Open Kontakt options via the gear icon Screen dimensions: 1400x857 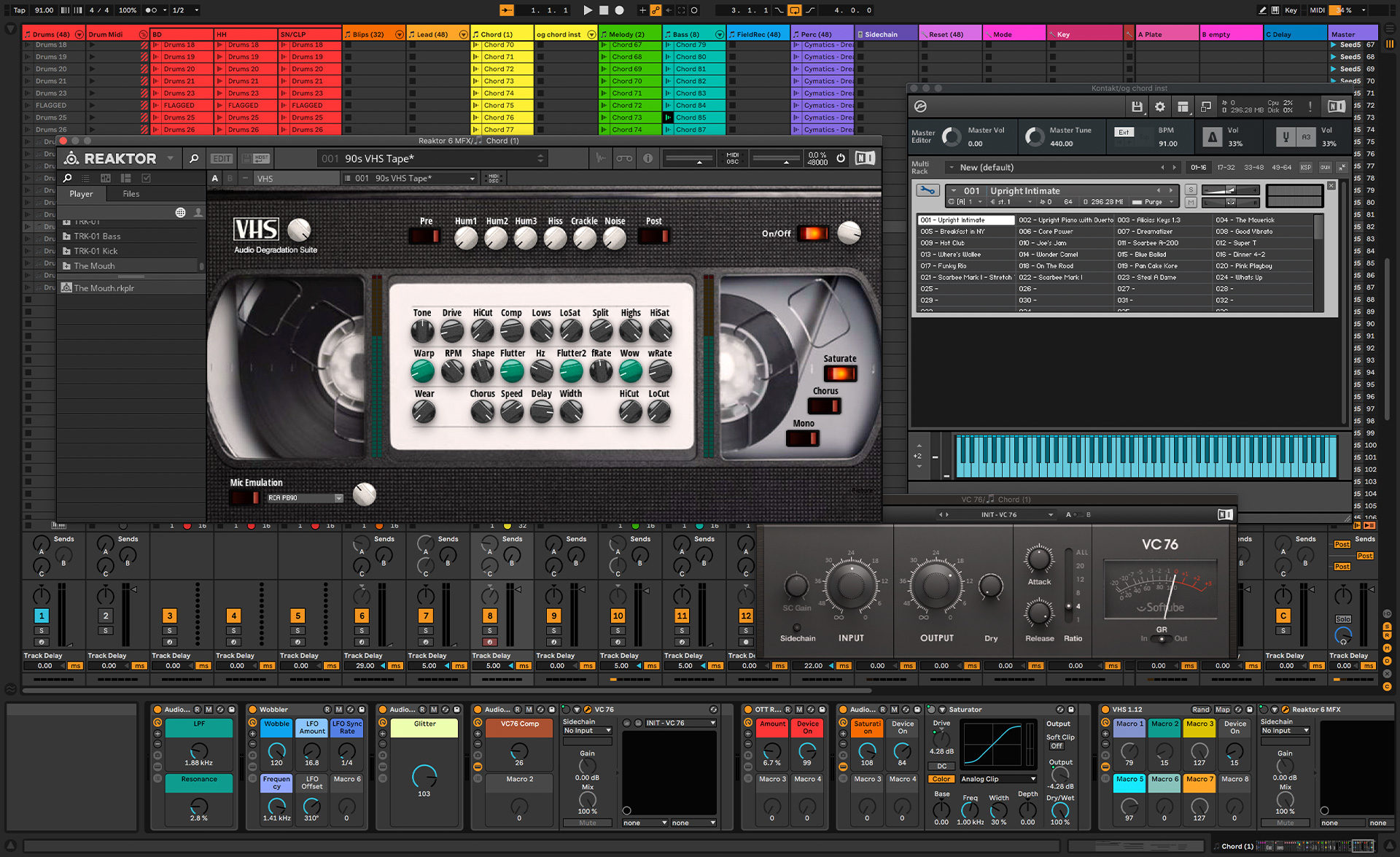1161,106
